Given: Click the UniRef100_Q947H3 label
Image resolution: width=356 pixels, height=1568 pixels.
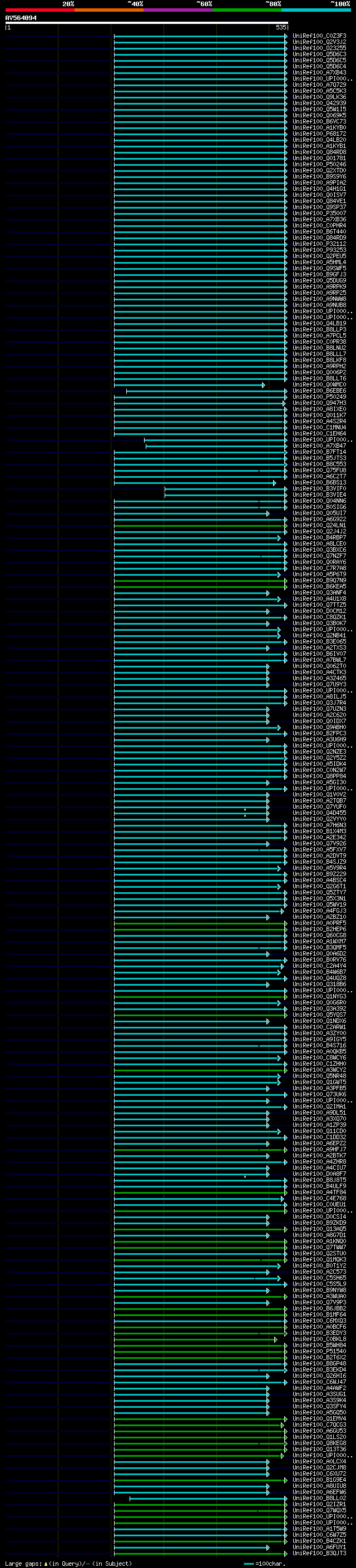Looking at the screenshot, I should click(x=319, y=403).
